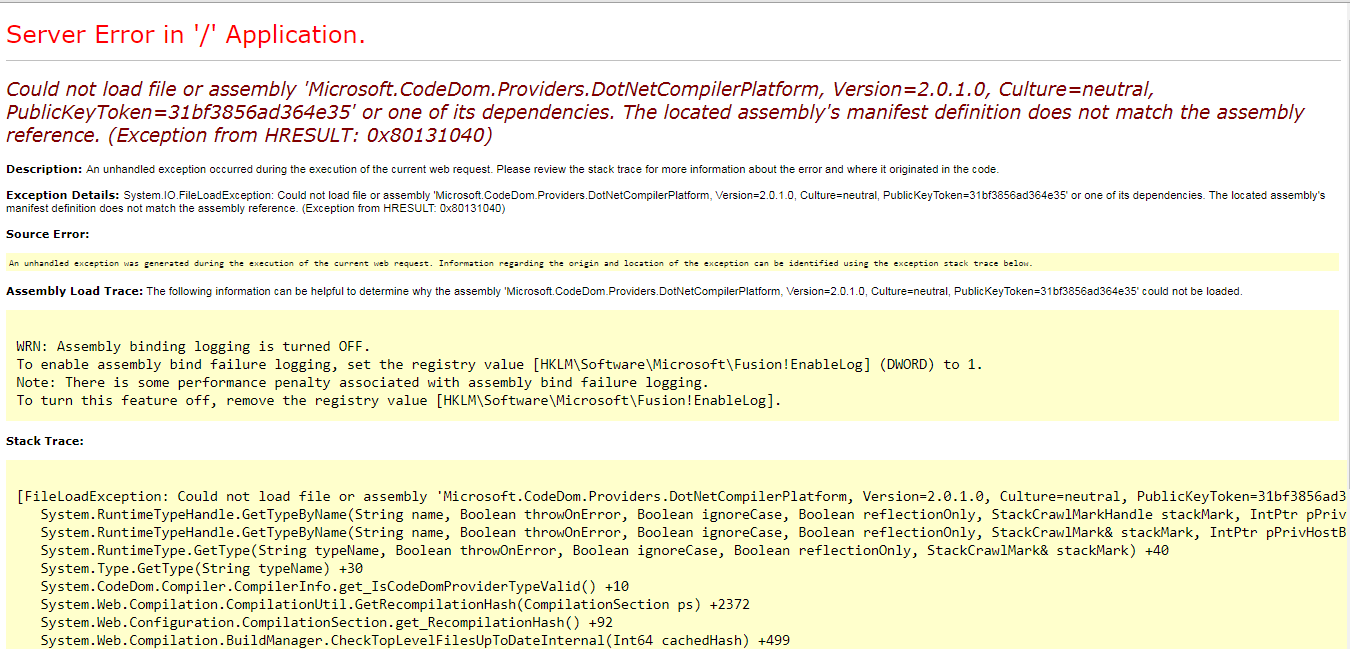Click the 'get_IsCodeDomProviderTypeValid() +10' stack line
The height and width of the screenshot is (649, 1350).
point(334,586)
